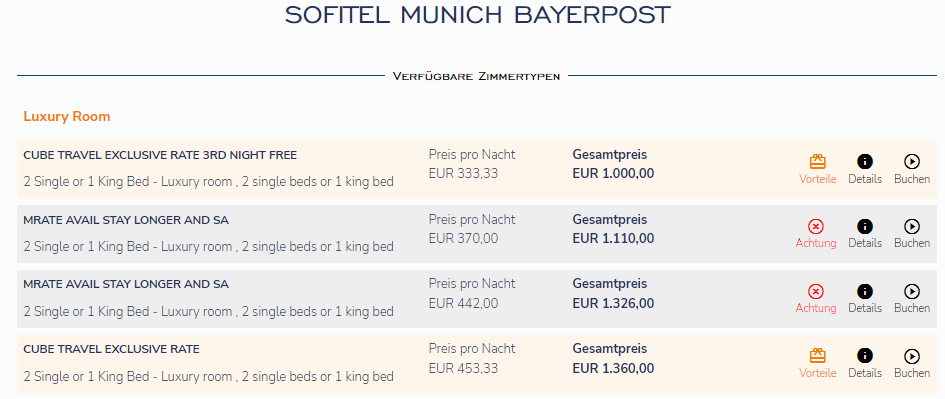
Task: Book the EUR 1.360,00 Cube Travel Exclusive rate
Action: 912,356
